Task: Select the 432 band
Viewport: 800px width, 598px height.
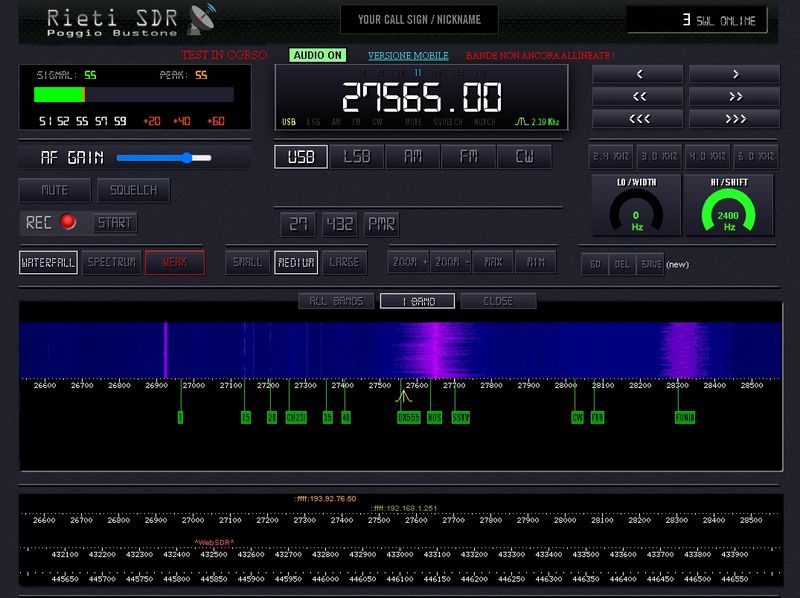Action: [x=340, y=225]
